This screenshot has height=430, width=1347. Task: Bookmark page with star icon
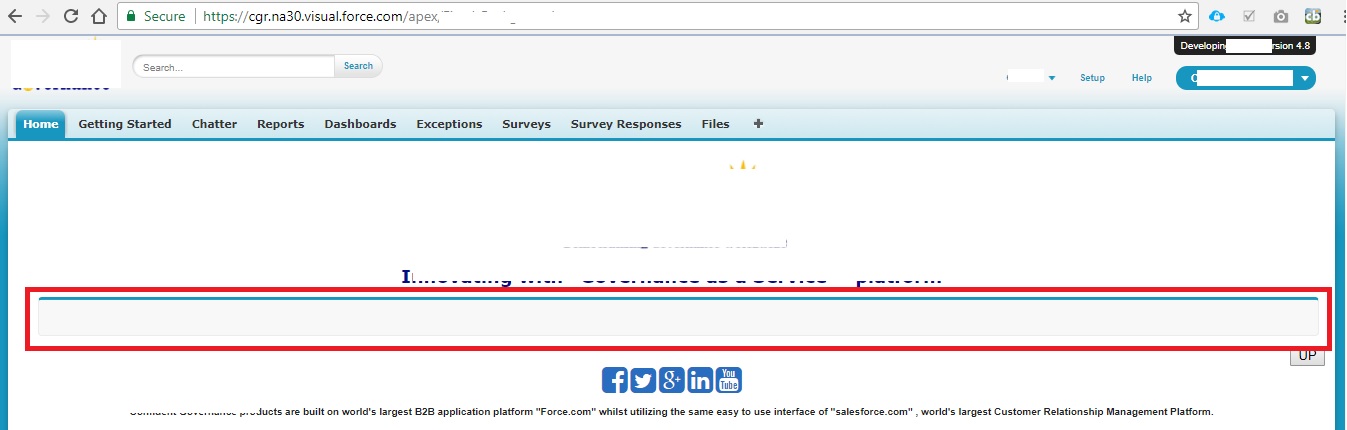pos(1185,16)
